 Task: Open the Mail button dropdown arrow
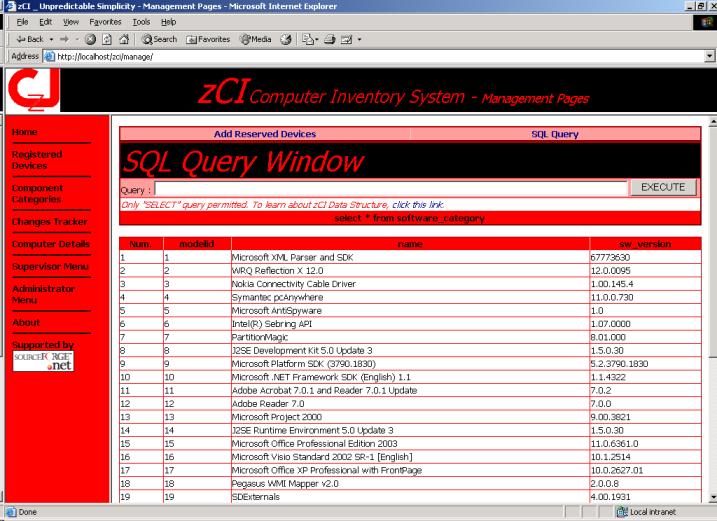point(316,39)
